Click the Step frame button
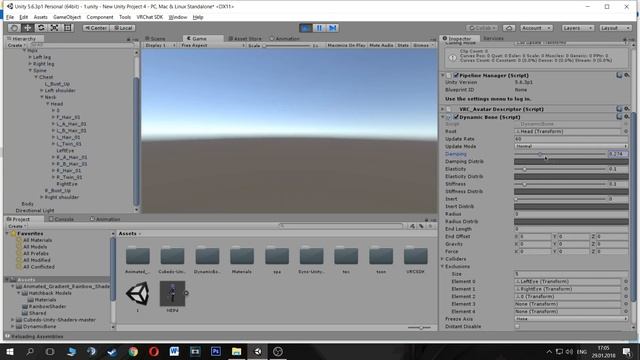The width and height of the screenshot is (640, 360). (333, 28)
